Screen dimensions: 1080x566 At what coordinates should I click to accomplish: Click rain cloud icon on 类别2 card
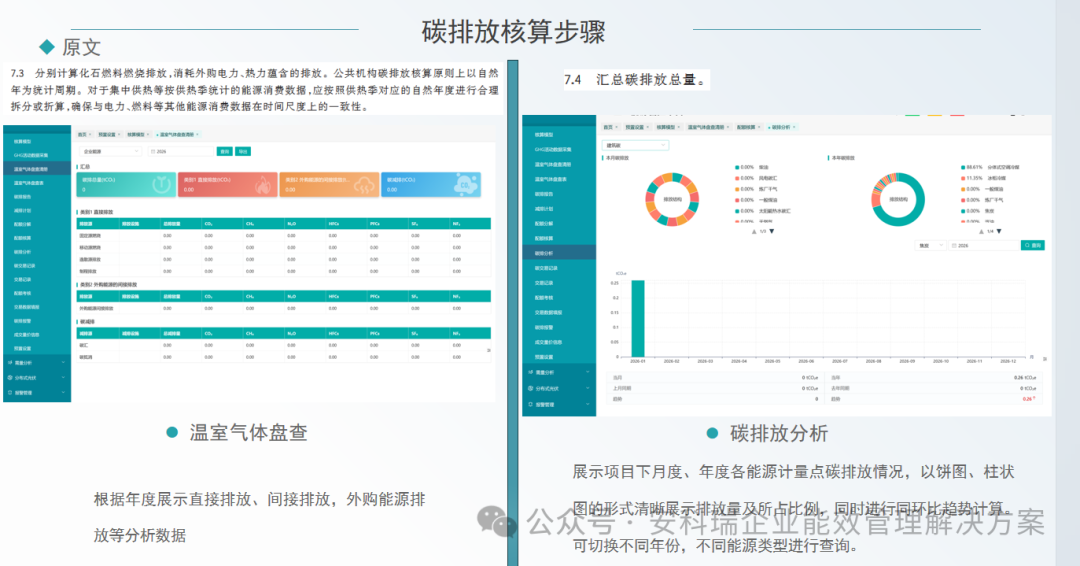[x=364, y=185]
